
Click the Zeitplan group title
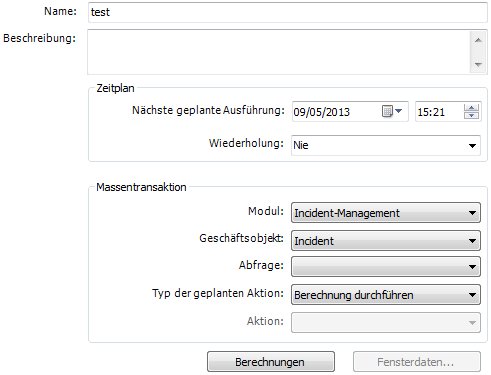115,88
